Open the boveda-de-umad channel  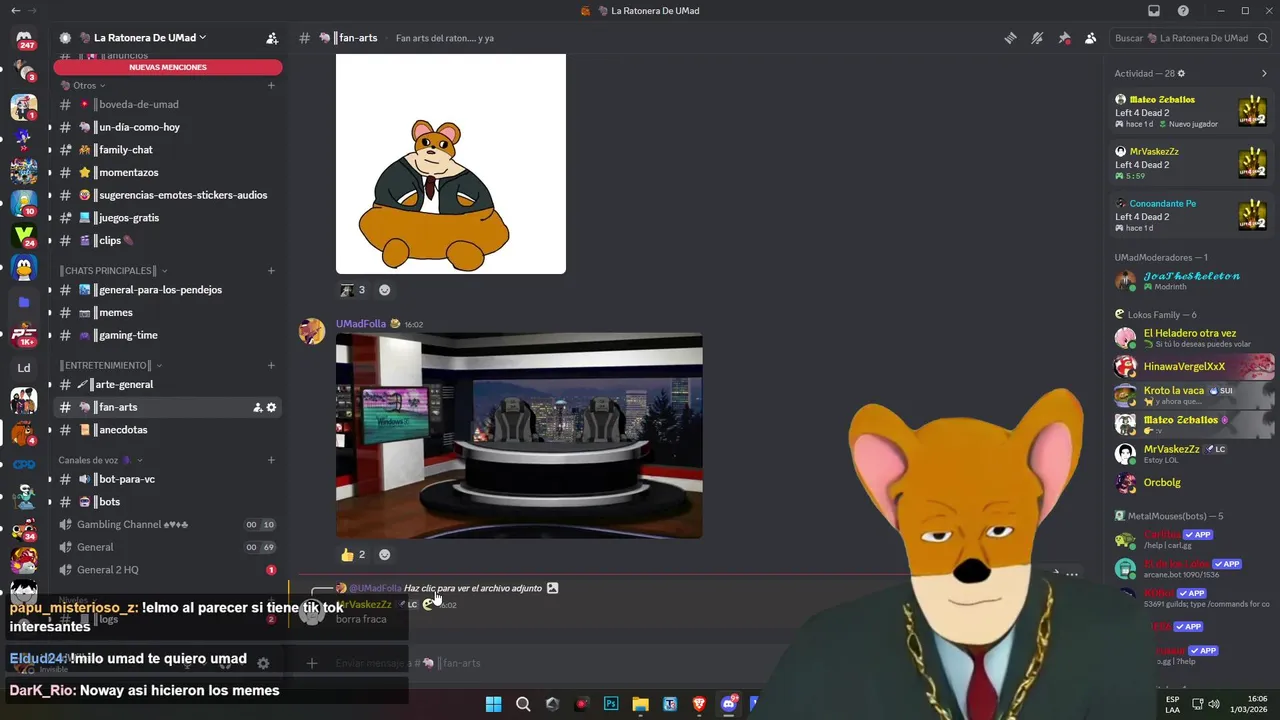click(x=168, y=104)
